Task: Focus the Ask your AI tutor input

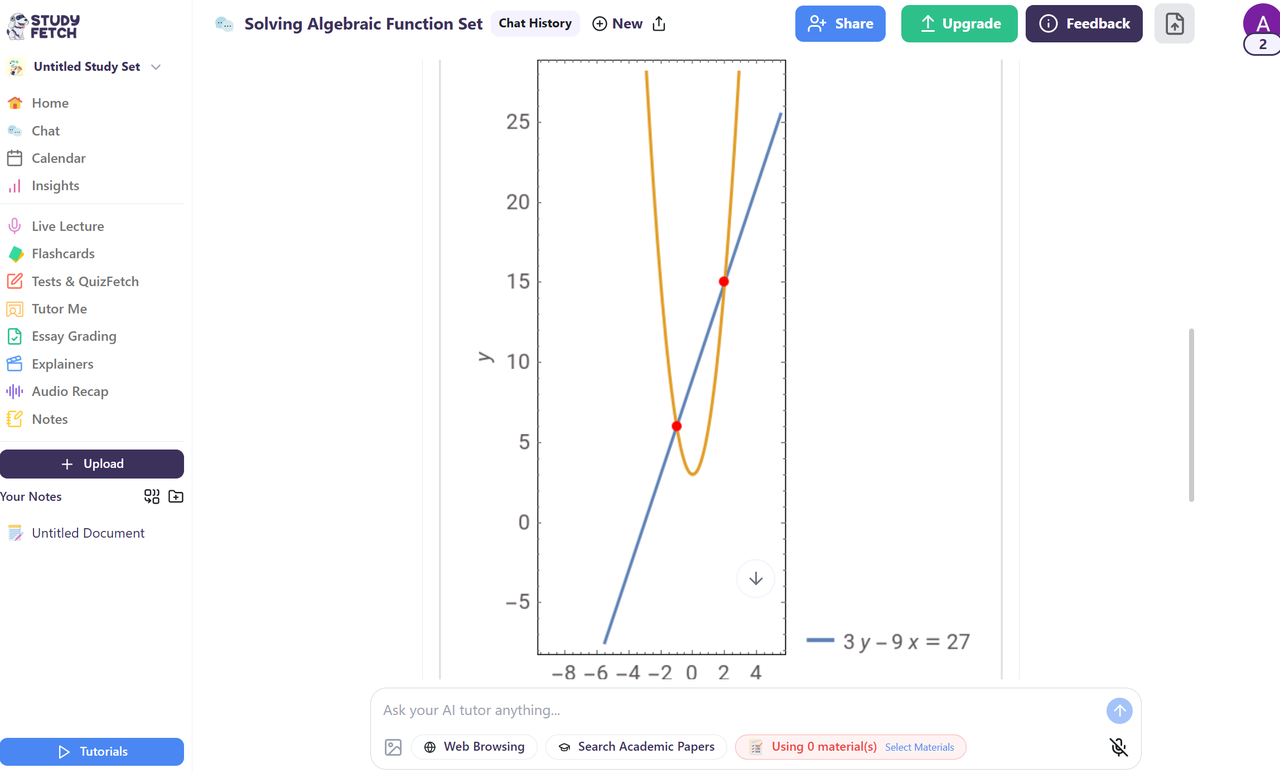Action: (x=740, y=711)
